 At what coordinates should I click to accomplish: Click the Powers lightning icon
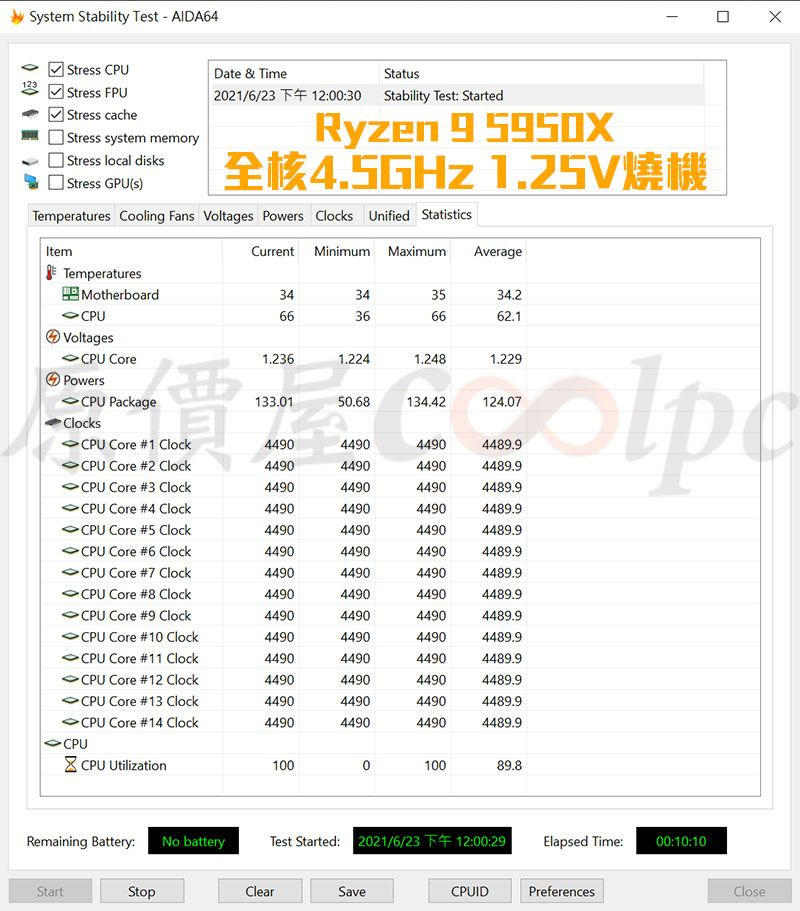(x=53, y=379)
